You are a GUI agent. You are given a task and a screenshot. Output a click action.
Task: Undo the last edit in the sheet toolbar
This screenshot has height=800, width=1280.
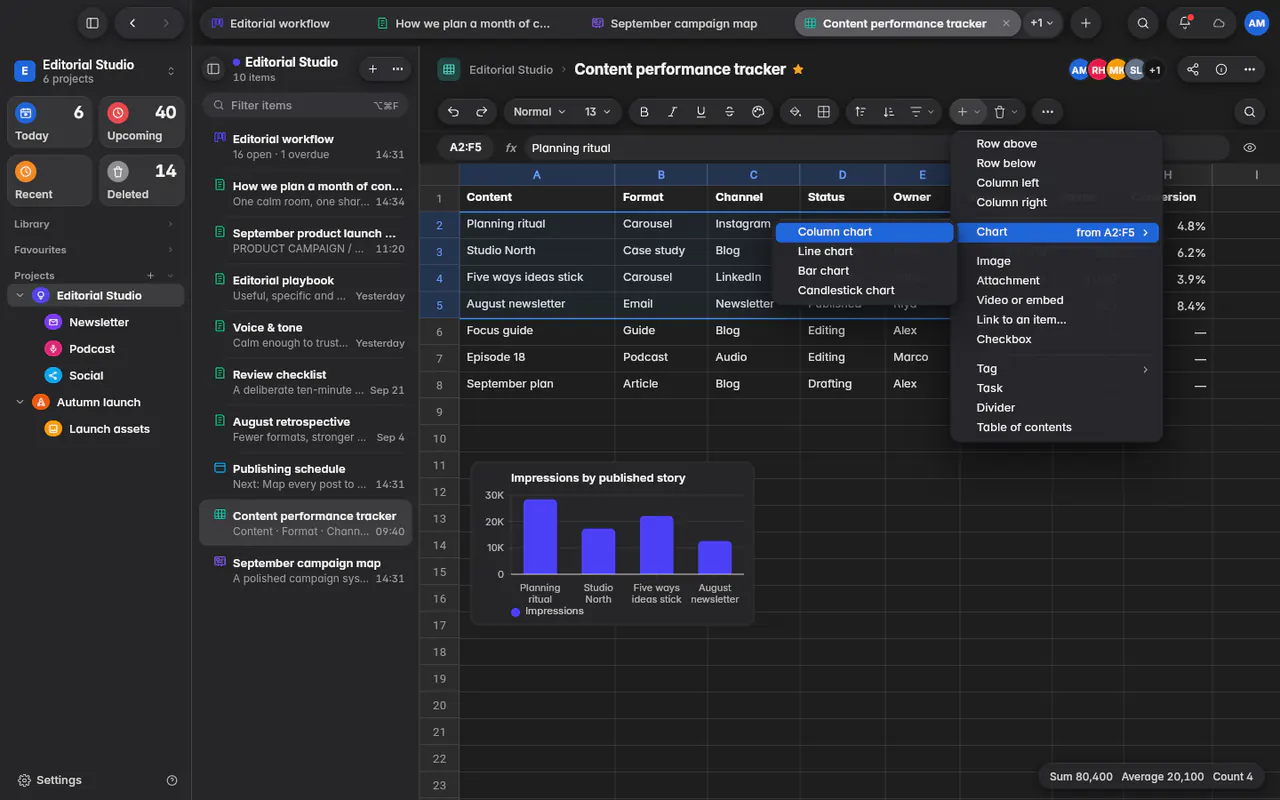[454, 112]
